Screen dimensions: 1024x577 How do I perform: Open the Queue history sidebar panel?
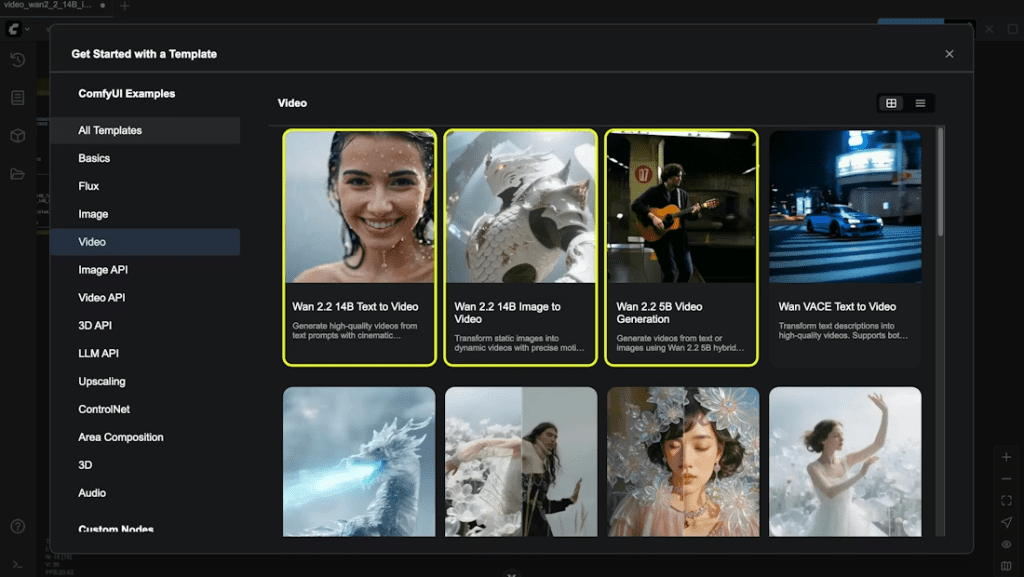tap(17, 60)
